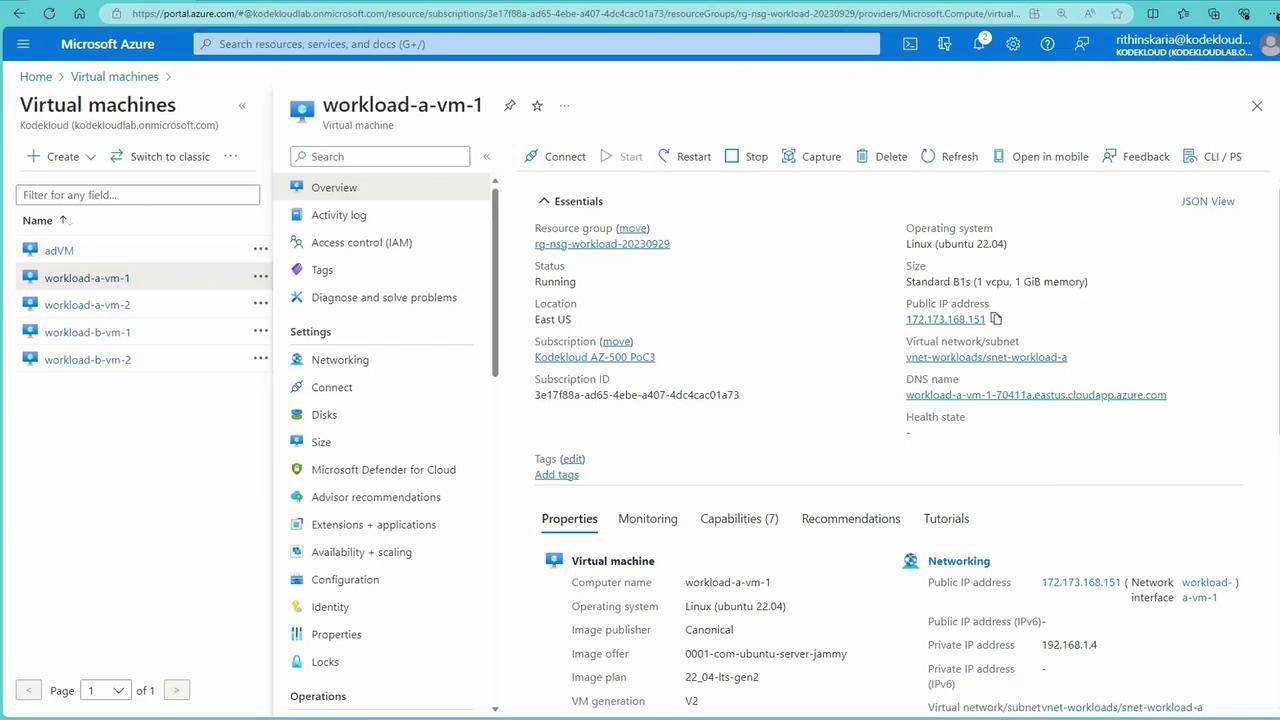Switch to the Monitoring tab
Screen dimensions: 1280x720
[648, 519]
